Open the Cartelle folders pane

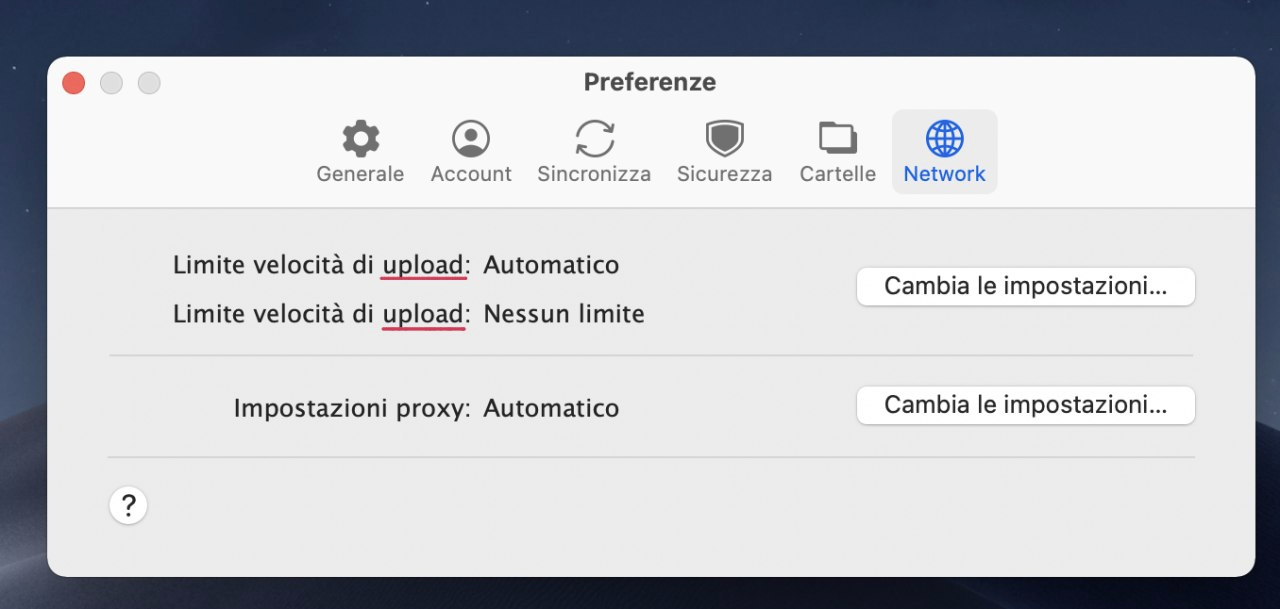[x=836, y=150]
